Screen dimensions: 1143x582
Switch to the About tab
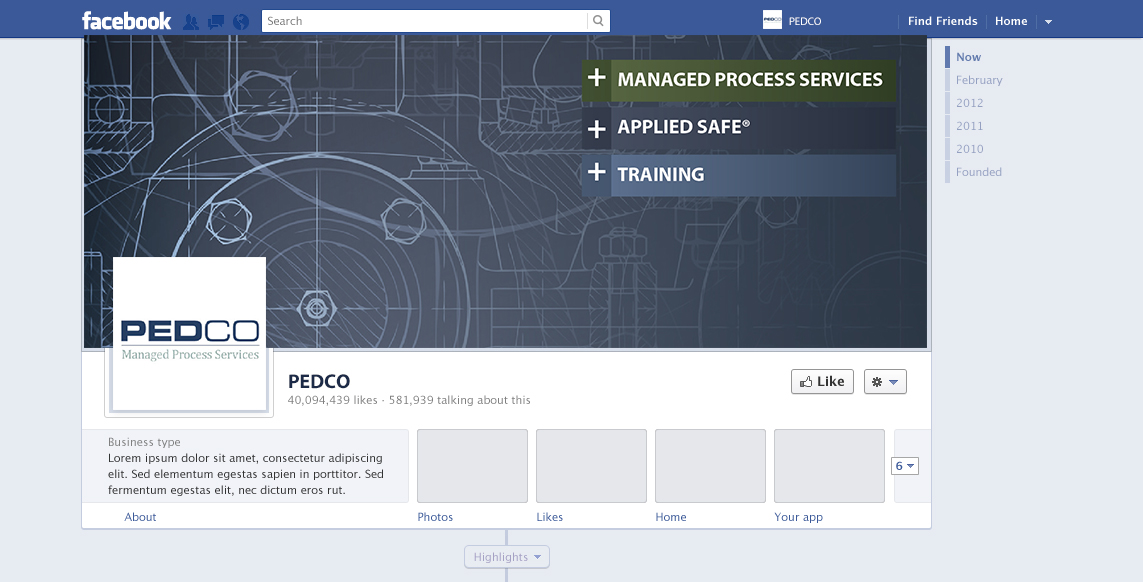[x=140, y=517]
